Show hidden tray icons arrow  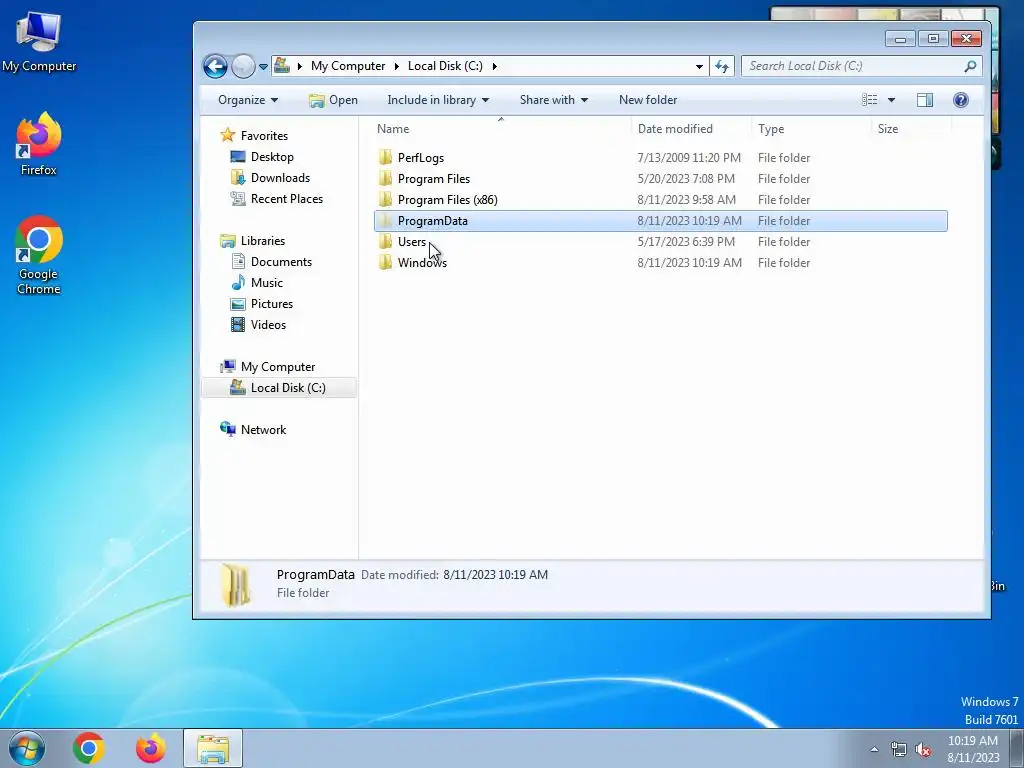point(874,749)
